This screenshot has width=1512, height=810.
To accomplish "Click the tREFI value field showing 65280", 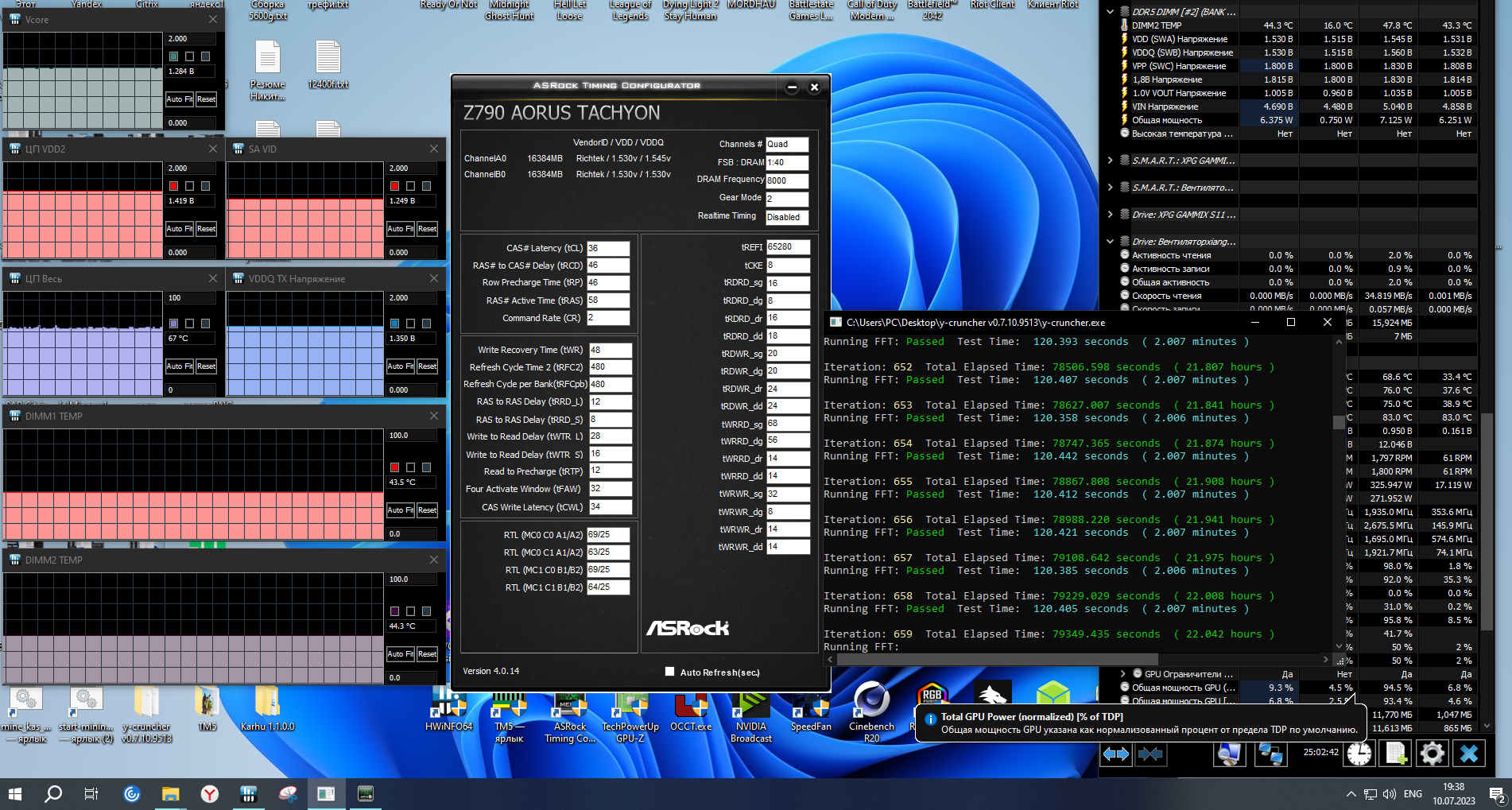I will (x=788, y=247).
